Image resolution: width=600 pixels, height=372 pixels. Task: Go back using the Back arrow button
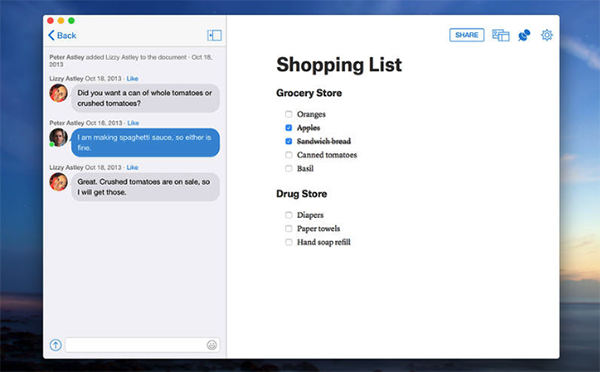(62, 36)
